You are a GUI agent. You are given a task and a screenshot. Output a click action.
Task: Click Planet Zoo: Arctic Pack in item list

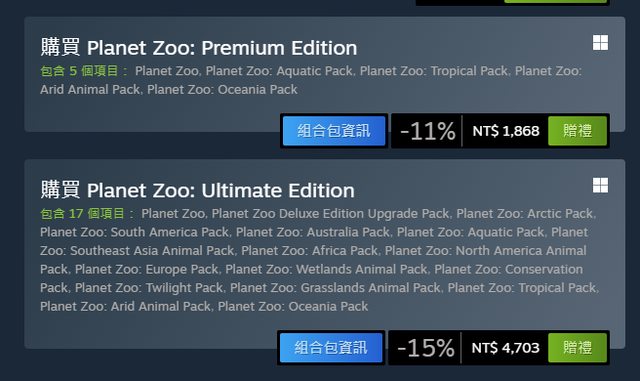tap(524, 214)
